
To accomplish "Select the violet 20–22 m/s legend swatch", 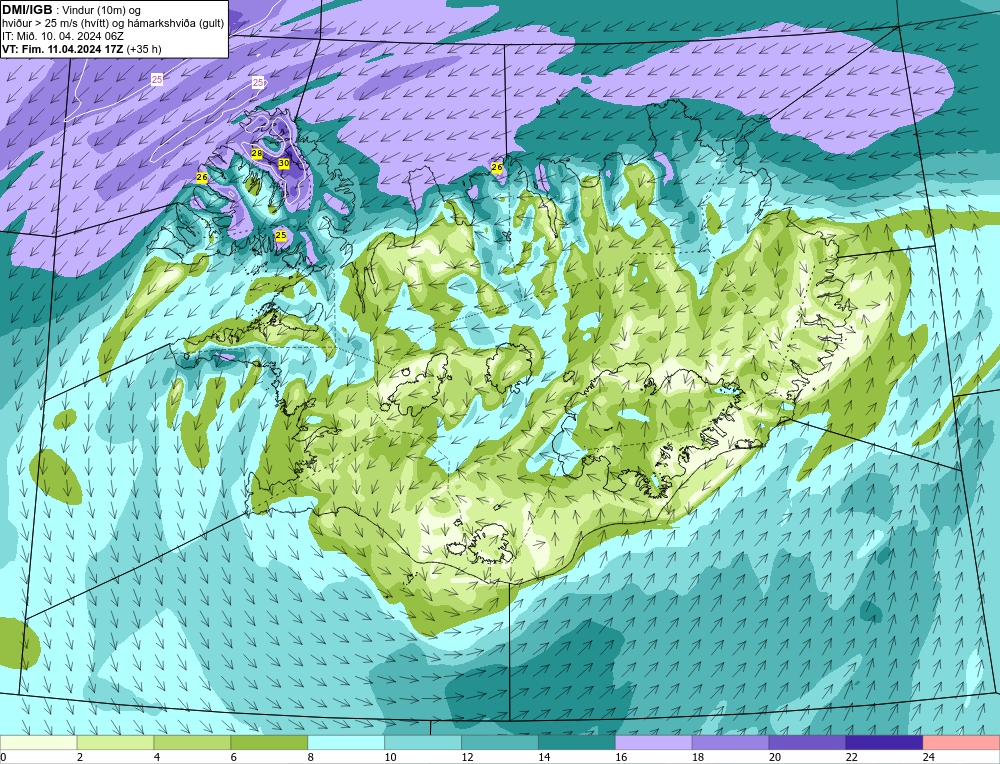I will (807, 742).
